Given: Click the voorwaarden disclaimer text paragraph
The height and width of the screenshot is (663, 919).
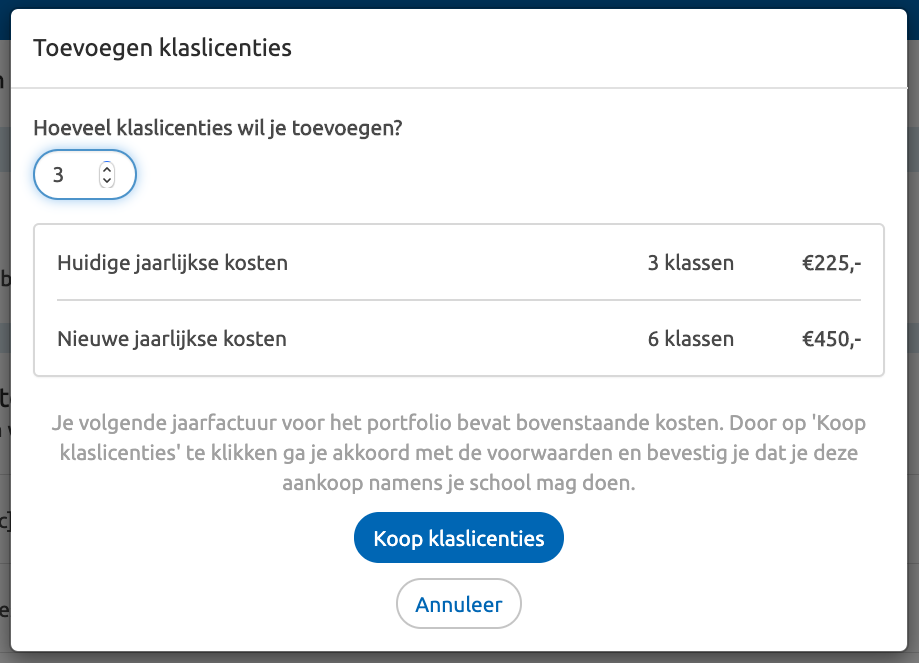Looking at the screenshot, I should 458,450.
